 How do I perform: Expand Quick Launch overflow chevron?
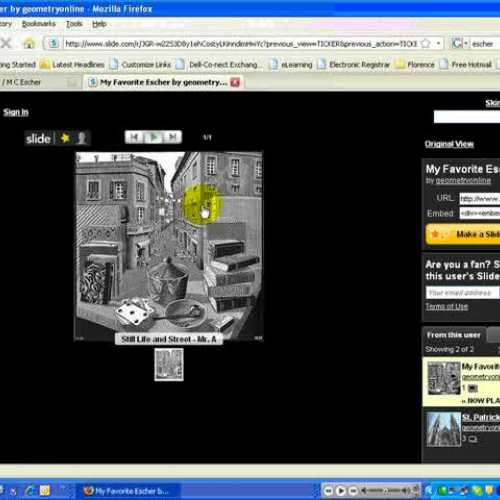(x=62, y=488)
